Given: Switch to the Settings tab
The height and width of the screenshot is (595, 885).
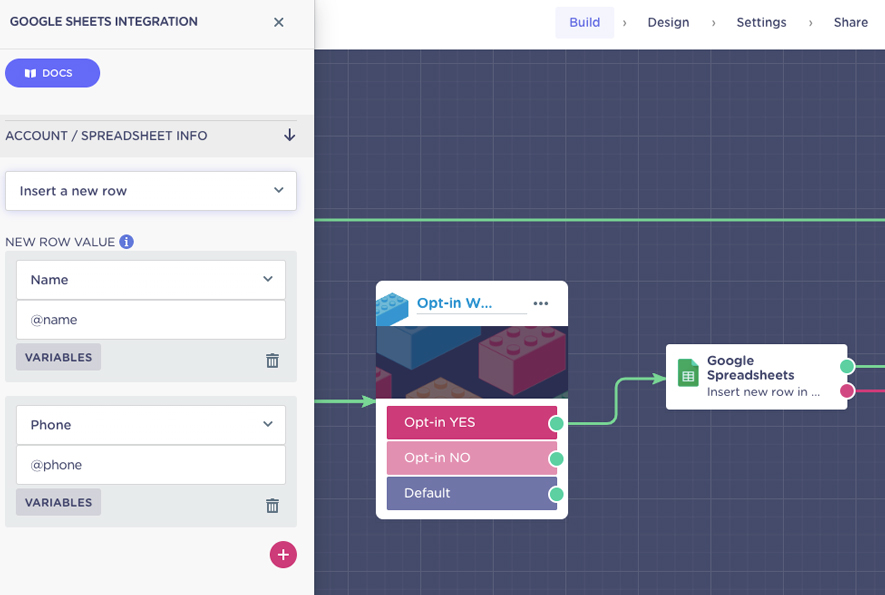Looking at the screenshot, I should (x=761, y=23).
